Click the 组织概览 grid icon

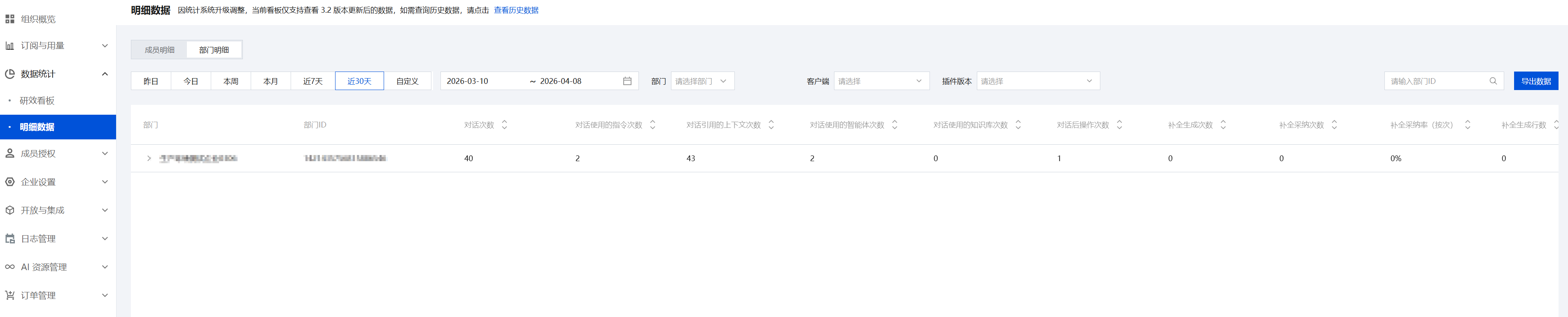(10, 19)
